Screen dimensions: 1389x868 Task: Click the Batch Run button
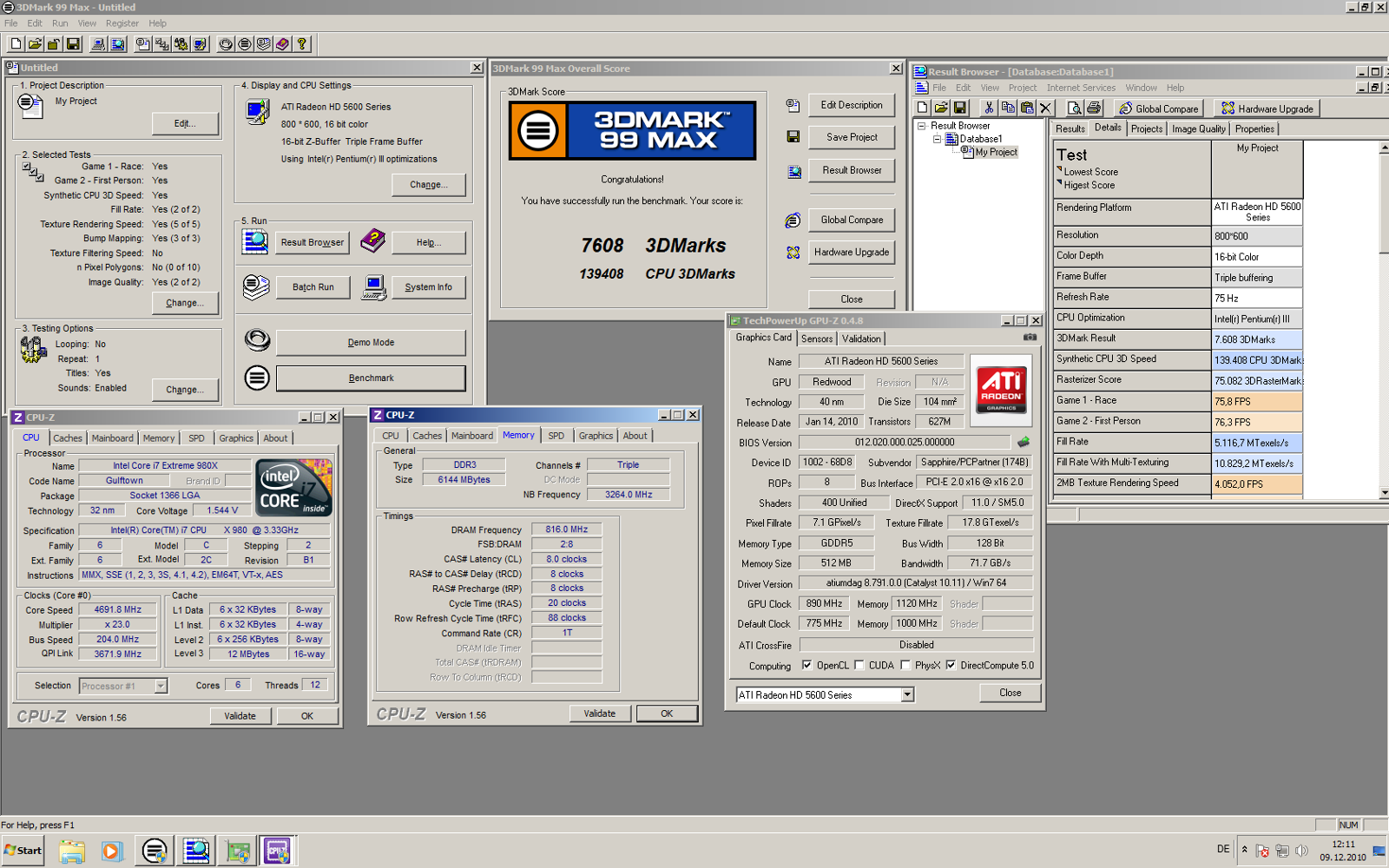[x=313, y=287]
